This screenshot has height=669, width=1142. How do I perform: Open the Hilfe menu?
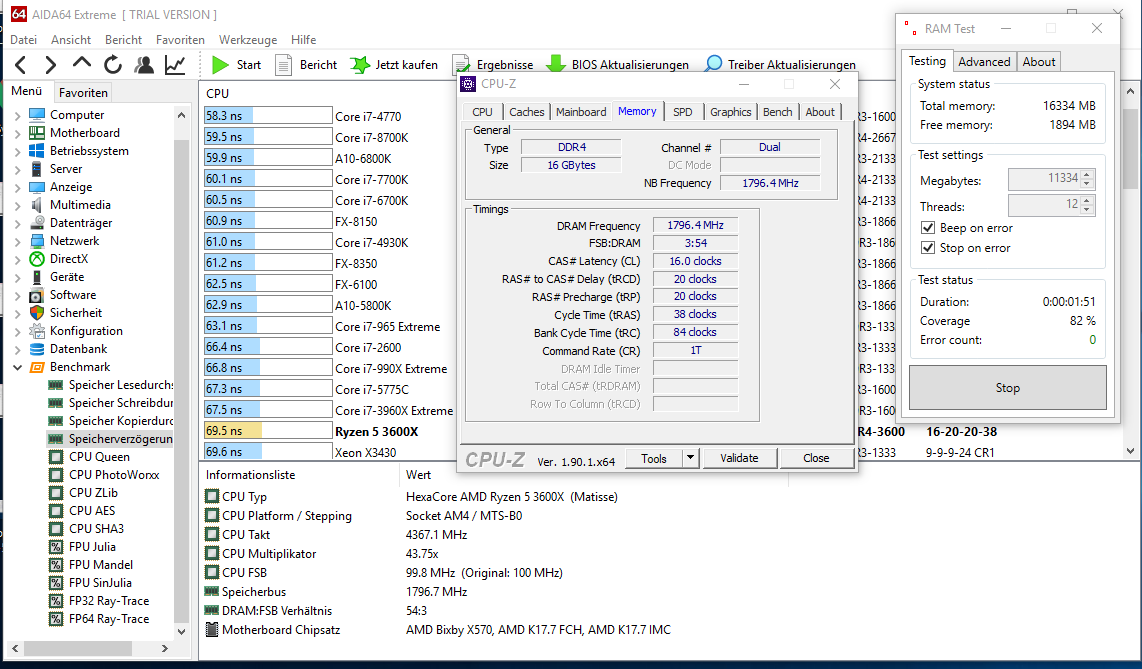(x=304, y=39)
